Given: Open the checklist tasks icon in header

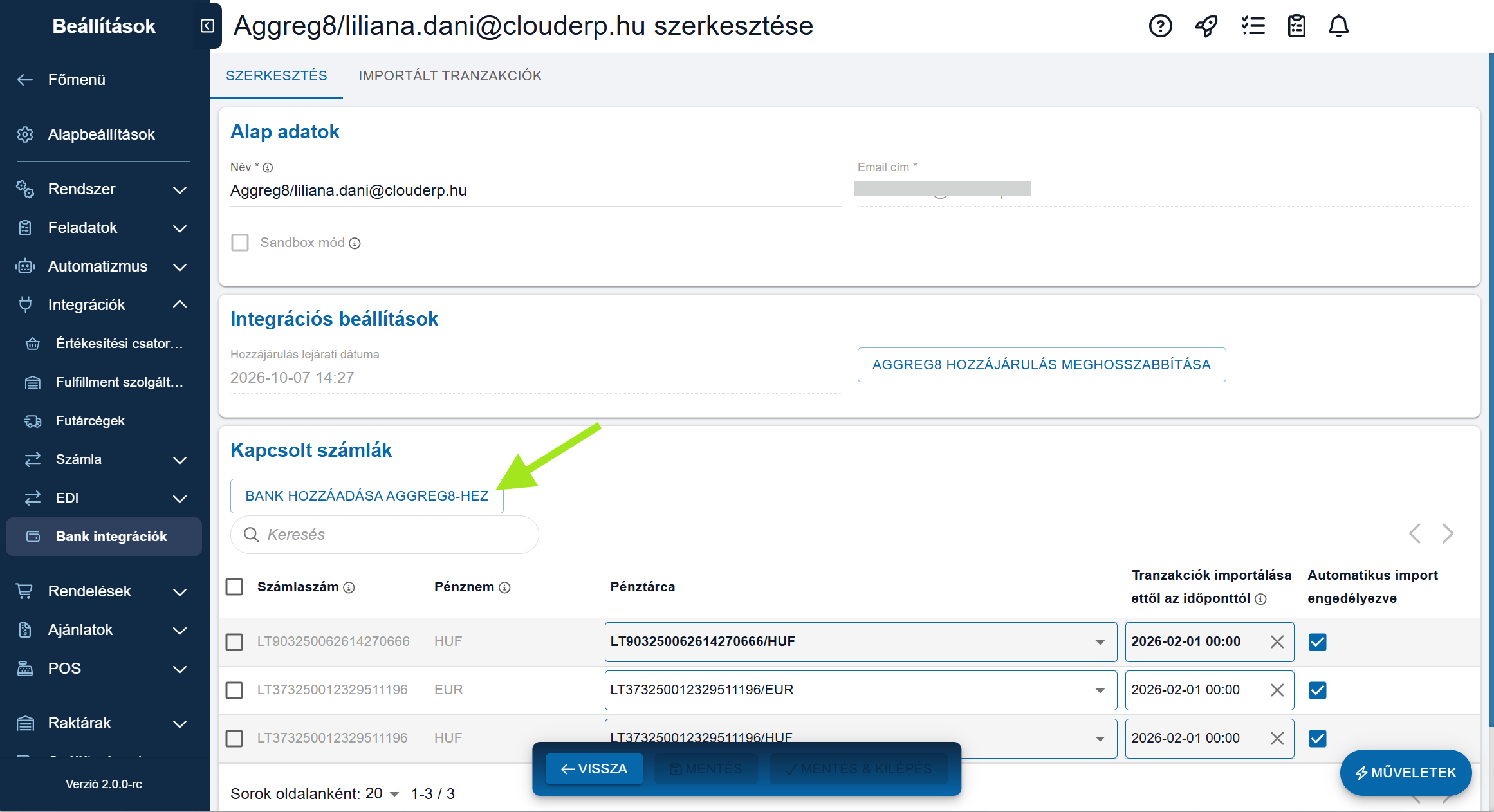Looking at the screenshot, I should 1253,26.
